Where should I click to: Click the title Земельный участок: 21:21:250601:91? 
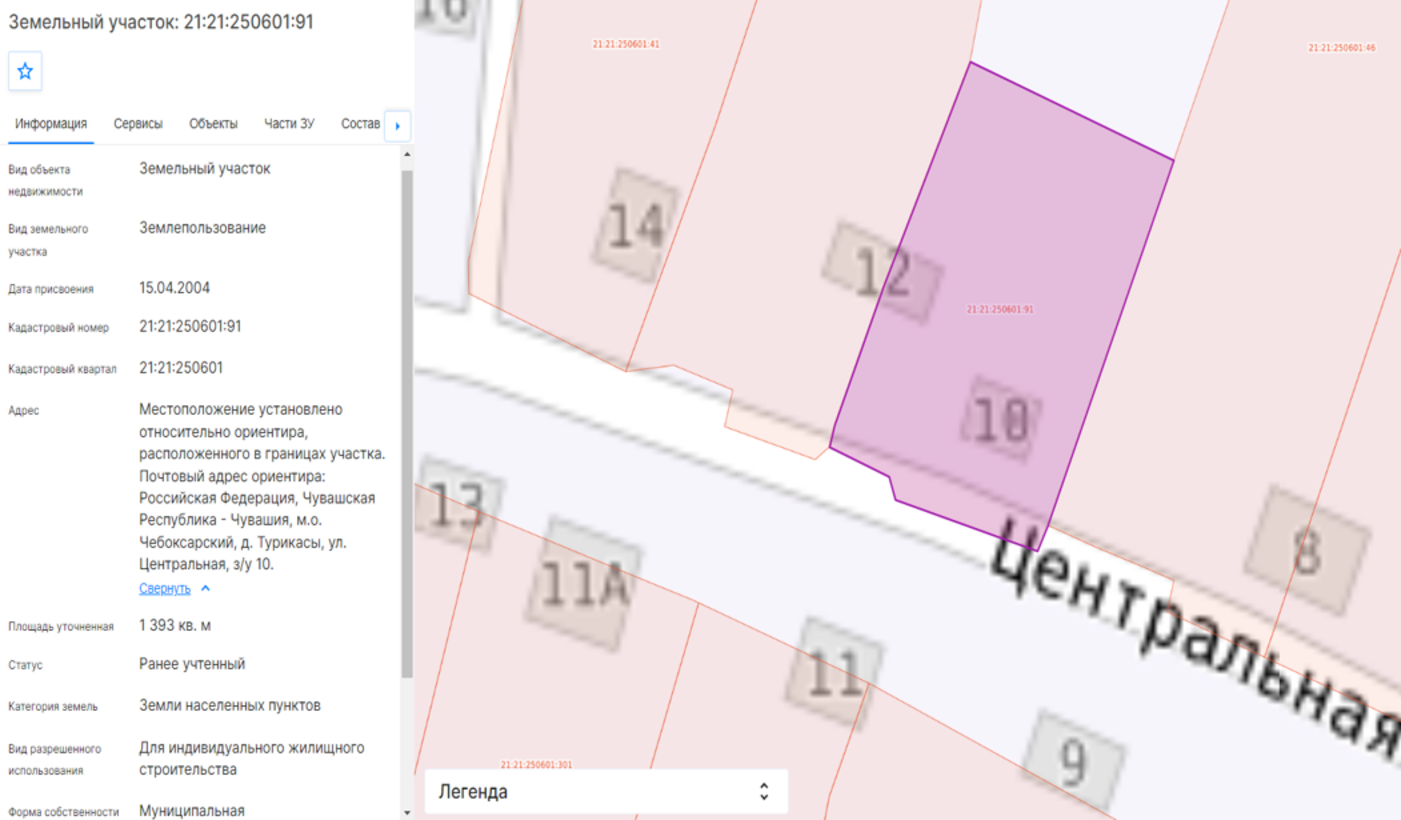point(161,22)
